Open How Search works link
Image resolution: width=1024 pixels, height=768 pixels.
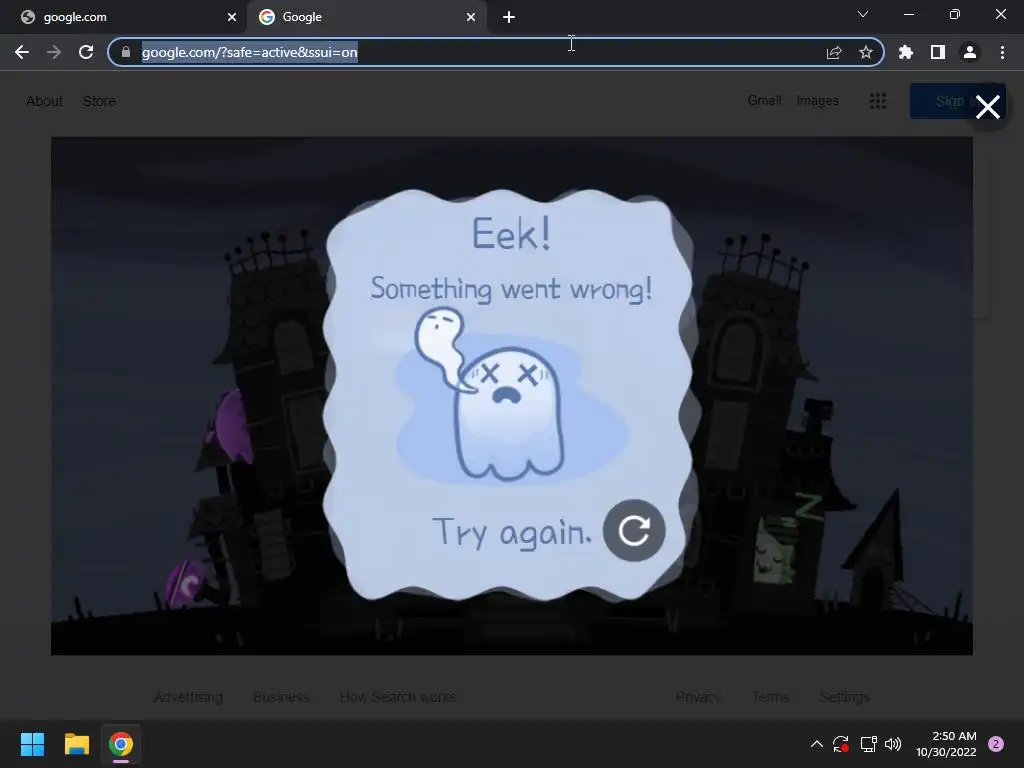(x=398, y=697)
